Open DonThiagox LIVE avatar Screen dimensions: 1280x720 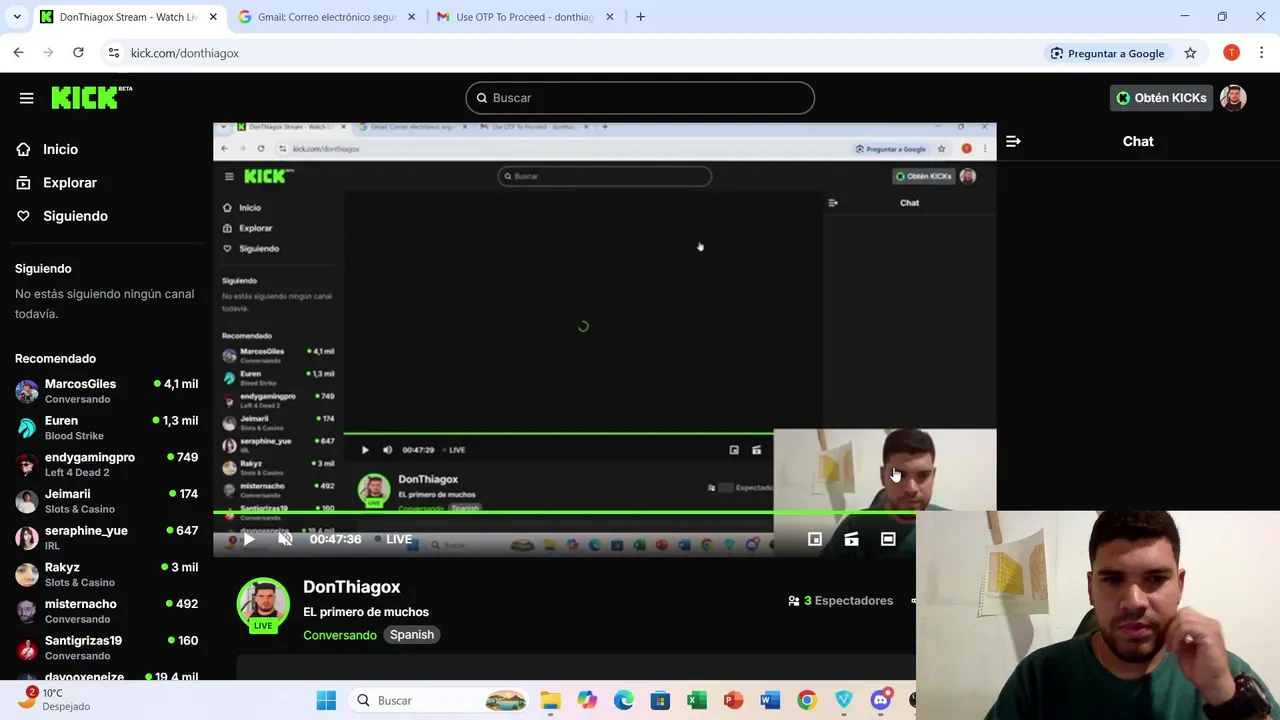263,605
